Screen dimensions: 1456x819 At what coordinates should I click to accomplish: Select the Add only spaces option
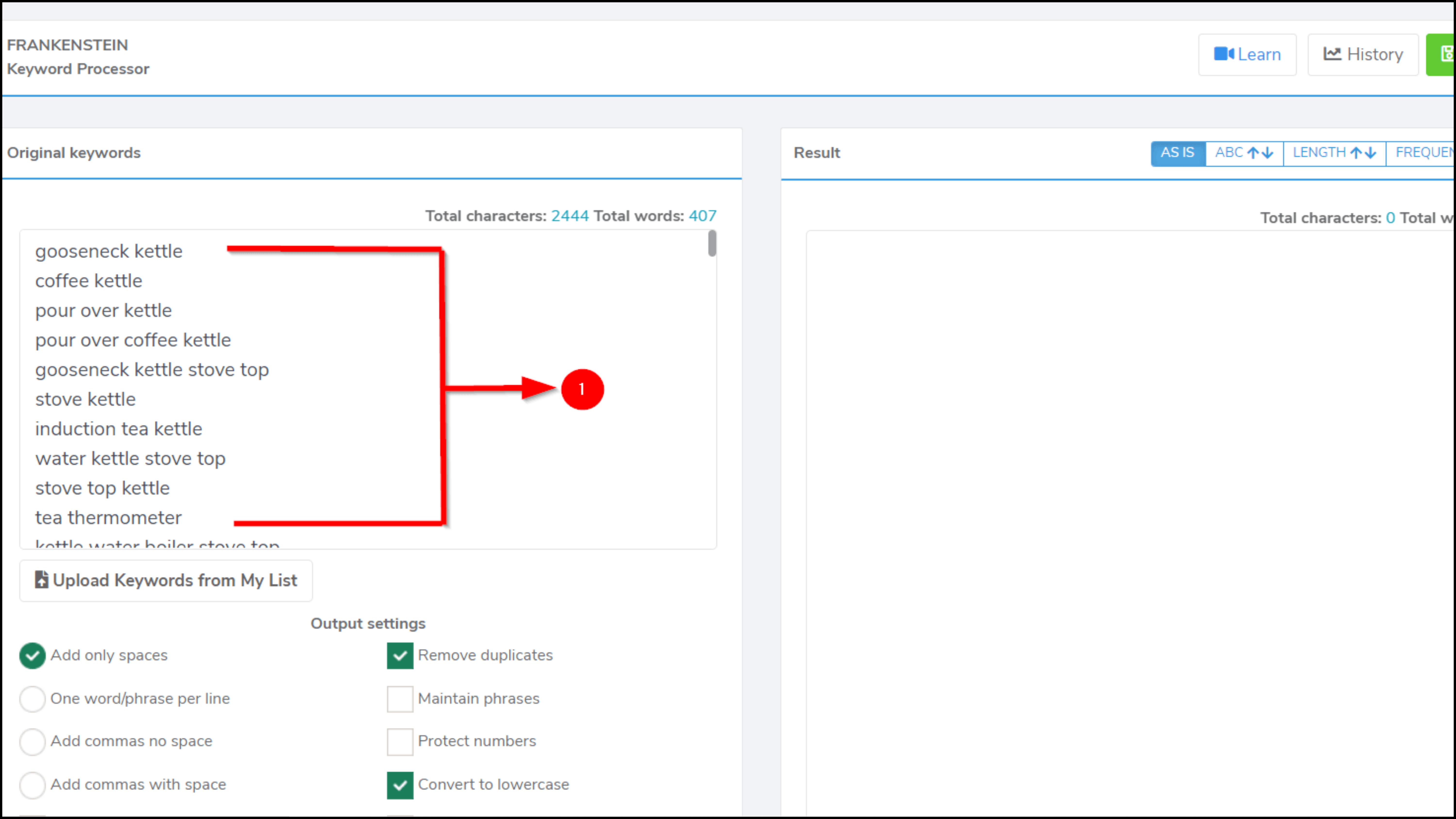[x=32, y=655]
